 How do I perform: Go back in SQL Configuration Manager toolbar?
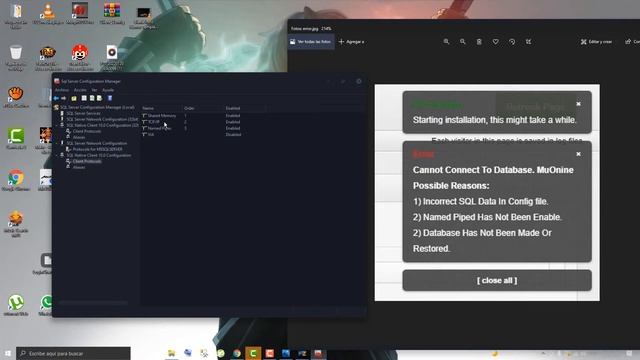click(56, 98)
